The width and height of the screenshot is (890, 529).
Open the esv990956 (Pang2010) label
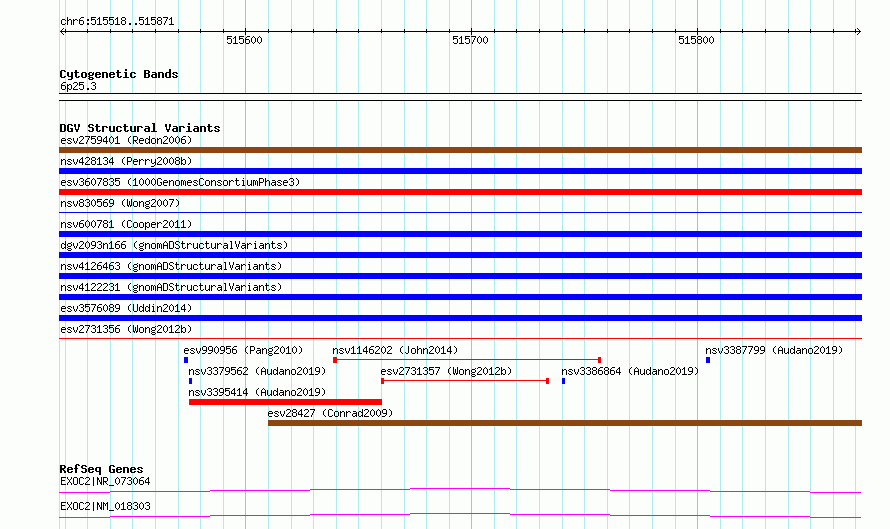point(244,350)
